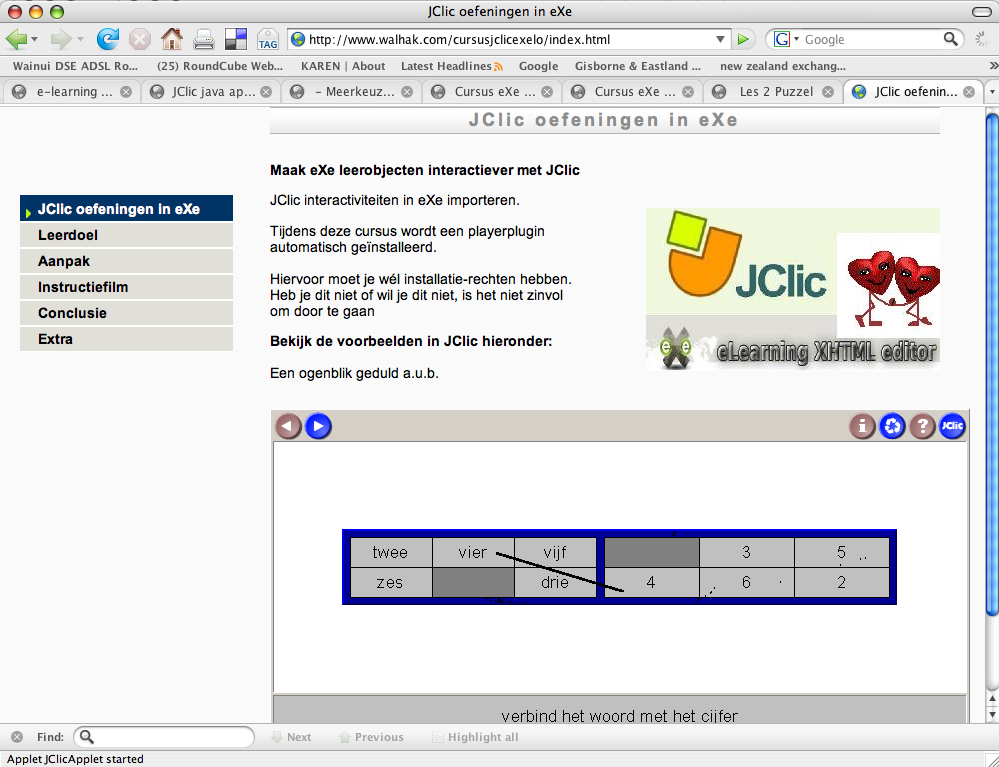Screen dimensions: 999x767
Task: Reload the page with the refresh icon
Action: coord(108,39)
